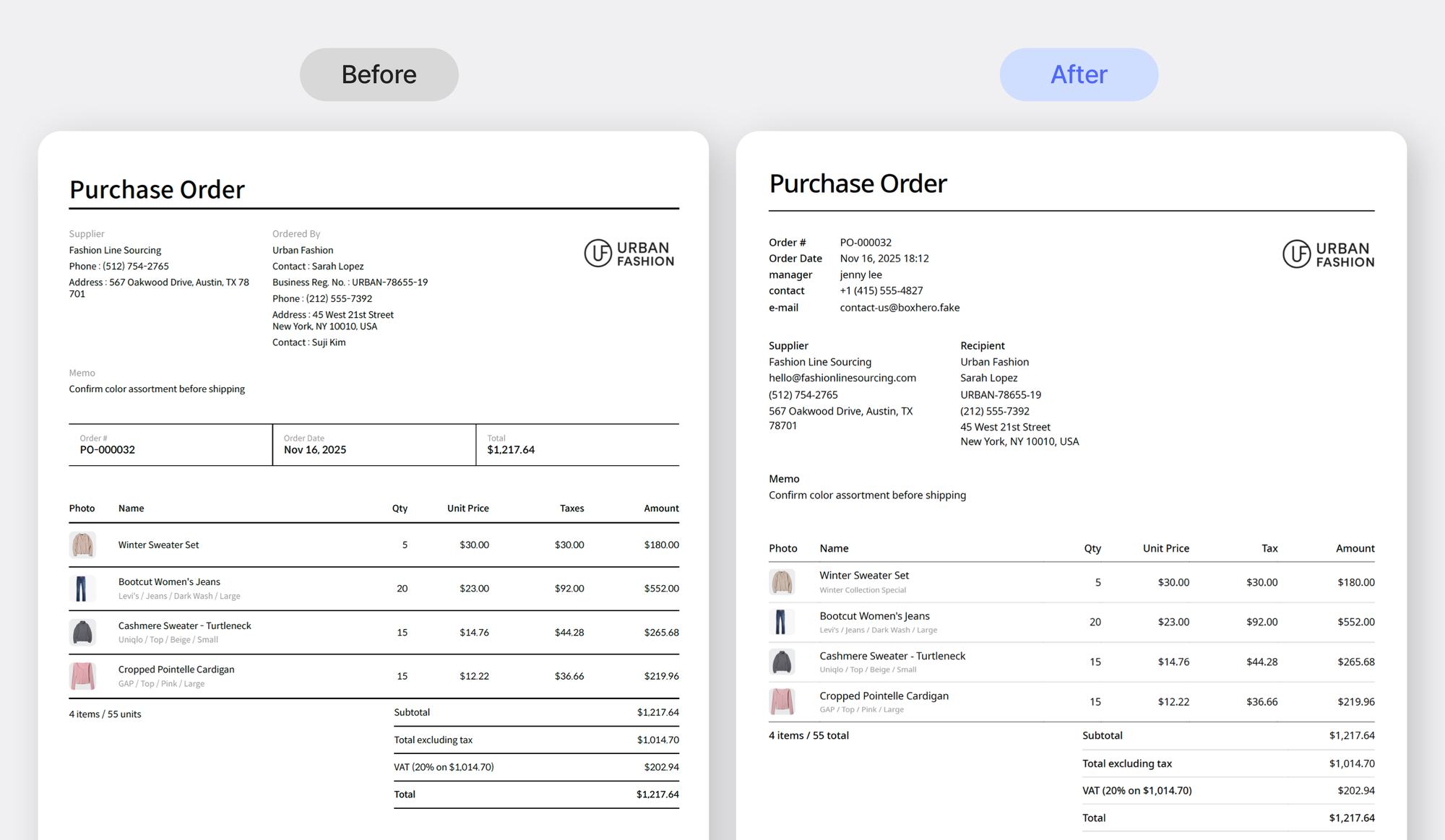The image size is (1445, 840).
Task: Select the Winter Sweater Set photo in Before
Action: [x=82, y=545]
